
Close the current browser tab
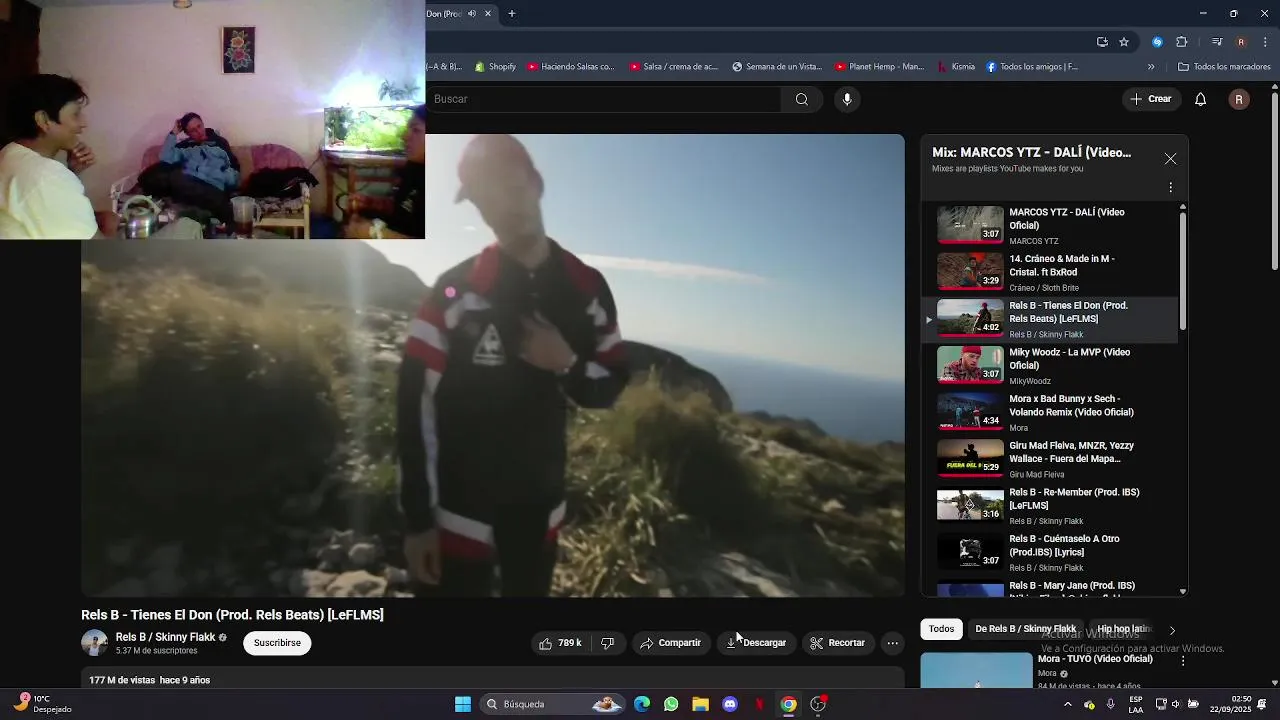[488, 14]
